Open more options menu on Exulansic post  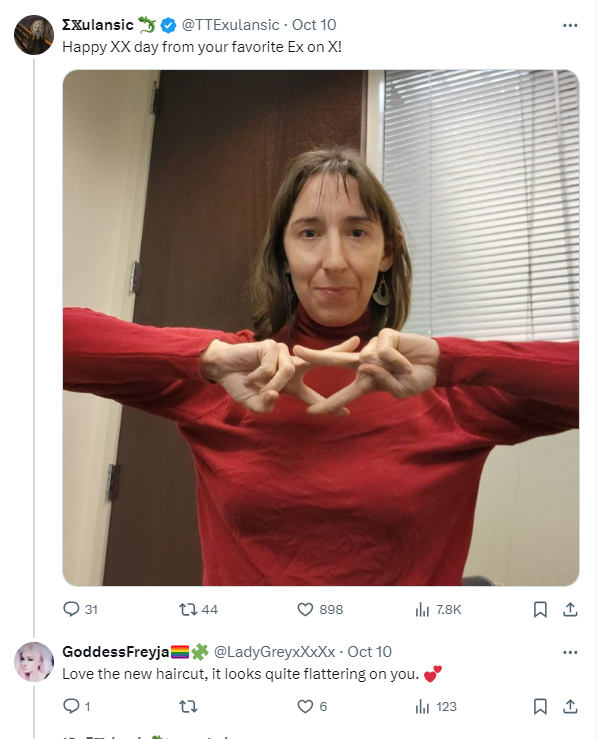[x=570, y=25]
